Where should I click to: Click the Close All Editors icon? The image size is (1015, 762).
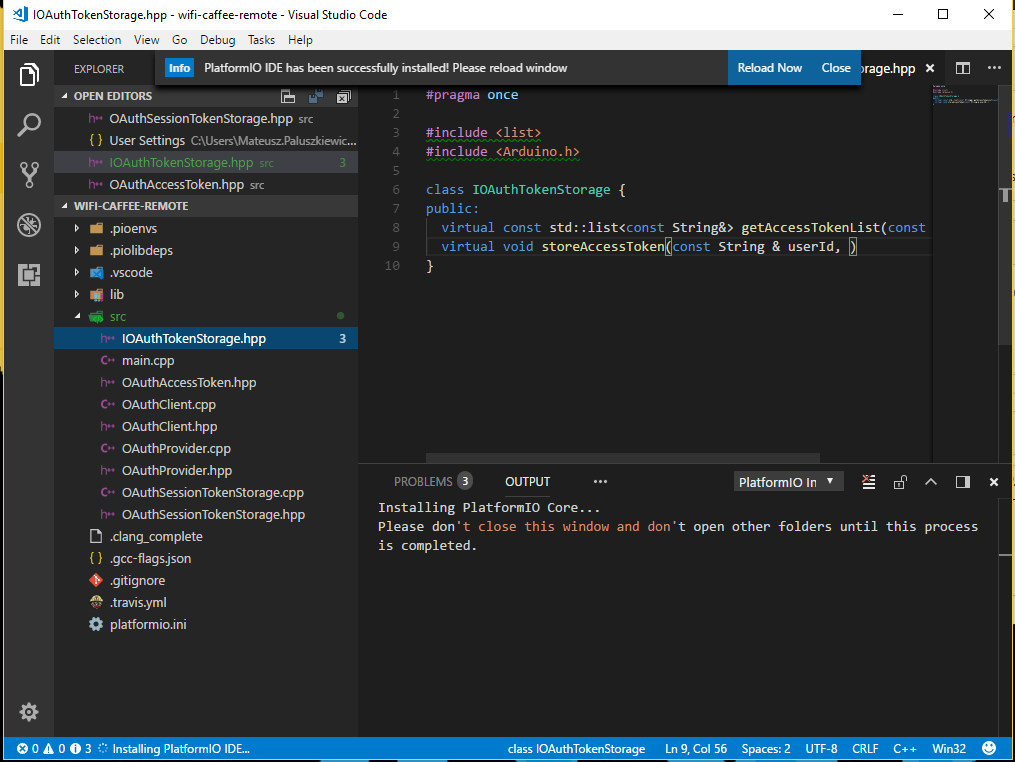[344, 95]
